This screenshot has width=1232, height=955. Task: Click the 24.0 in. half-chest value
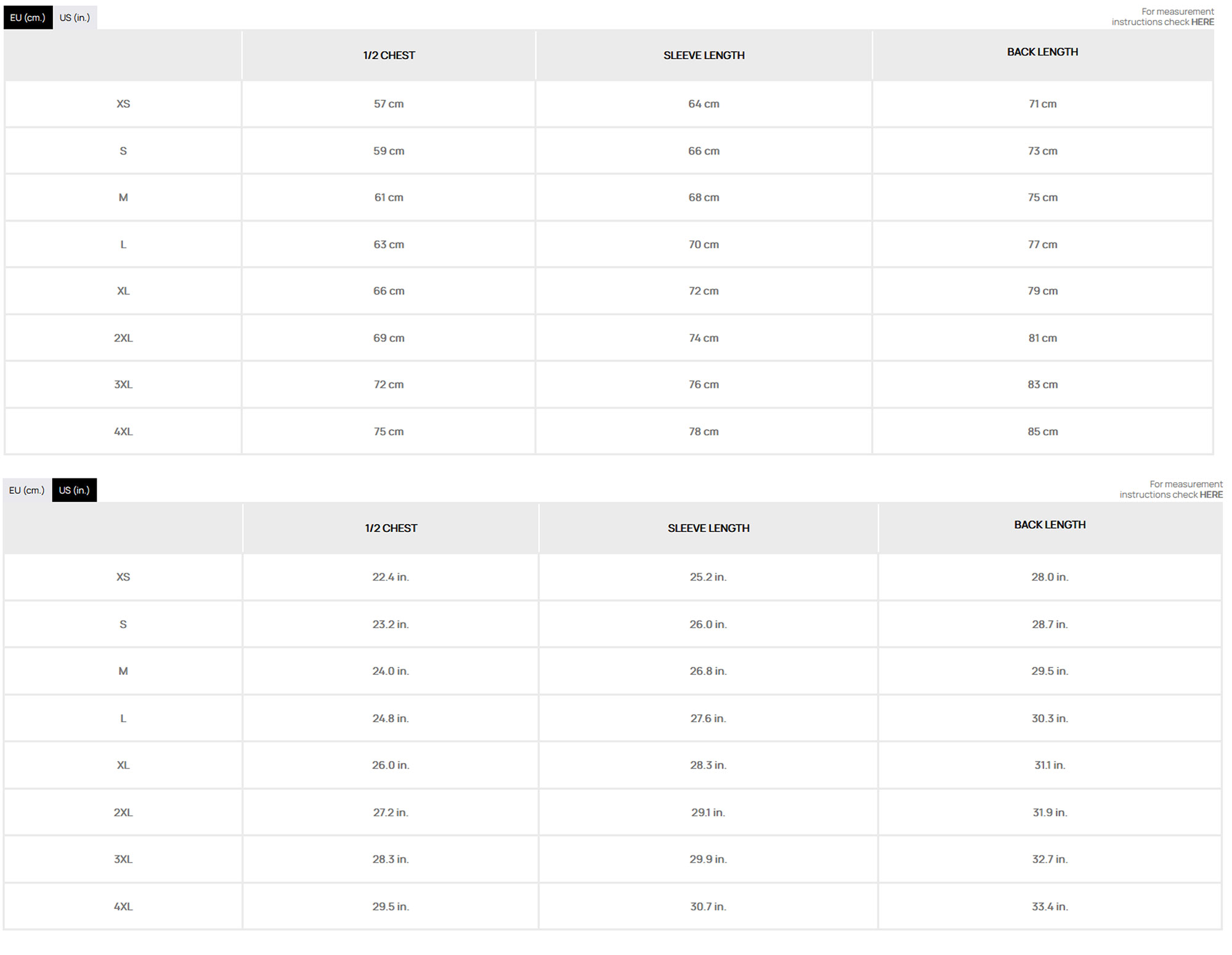click(x=391, y=671)
